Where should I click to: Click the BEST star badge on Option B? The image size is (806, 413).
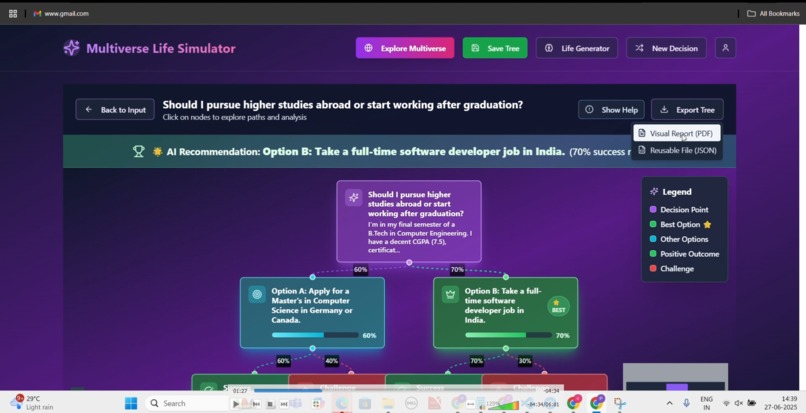tap(558, 307)
